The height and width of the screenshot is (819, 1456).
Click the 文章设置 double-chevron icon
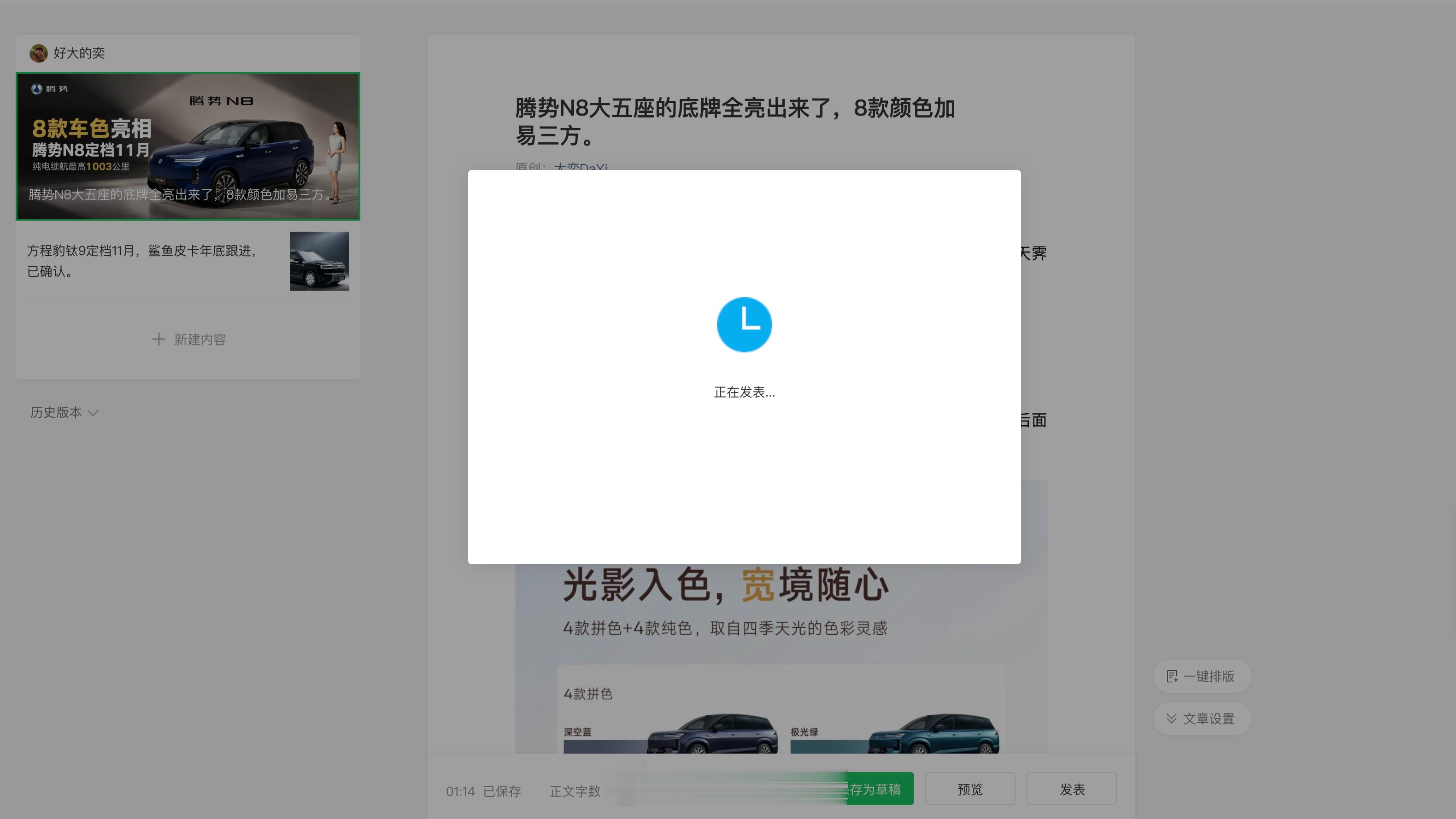tap(1172, 719)
